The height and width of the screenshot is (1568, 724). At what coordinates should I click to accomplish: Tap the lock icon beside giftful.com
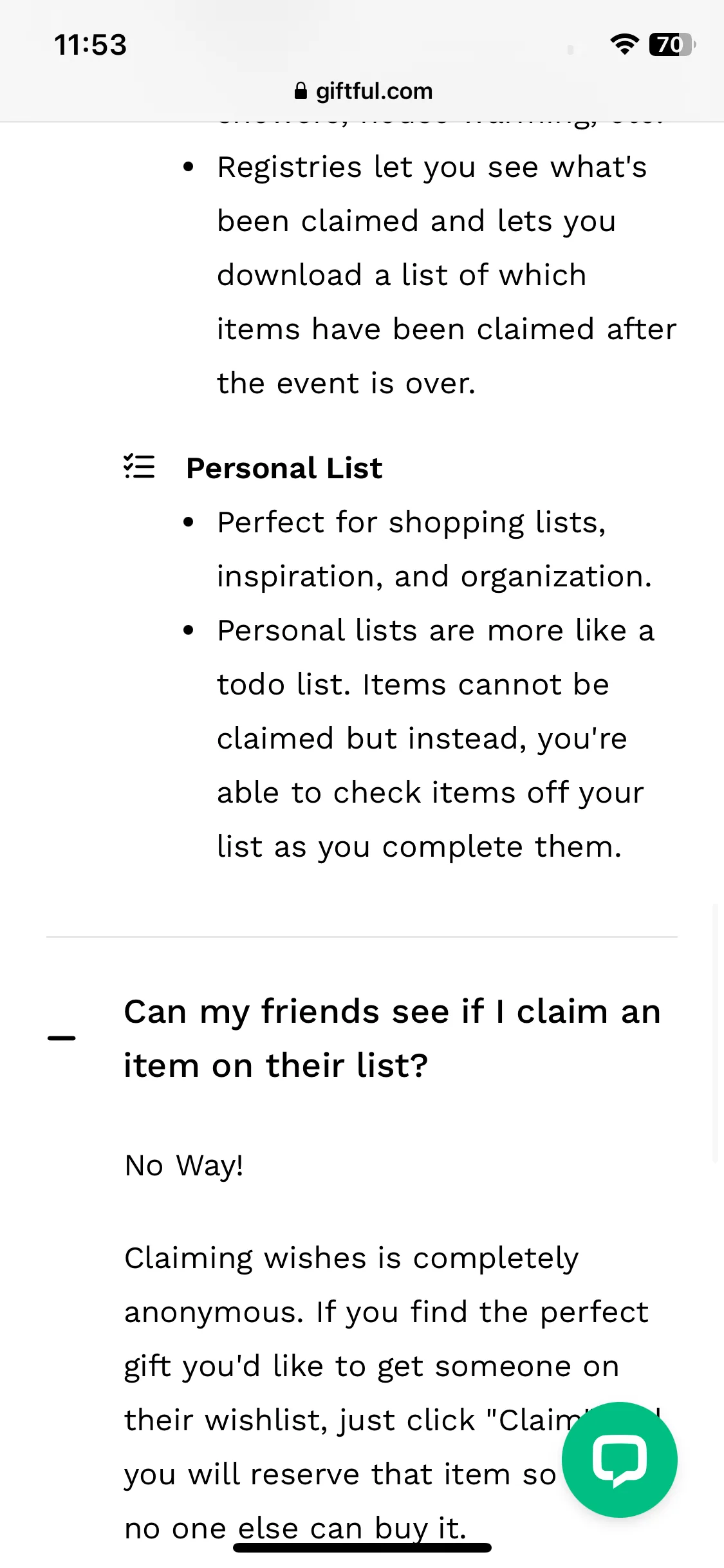[x=301, y=91]
